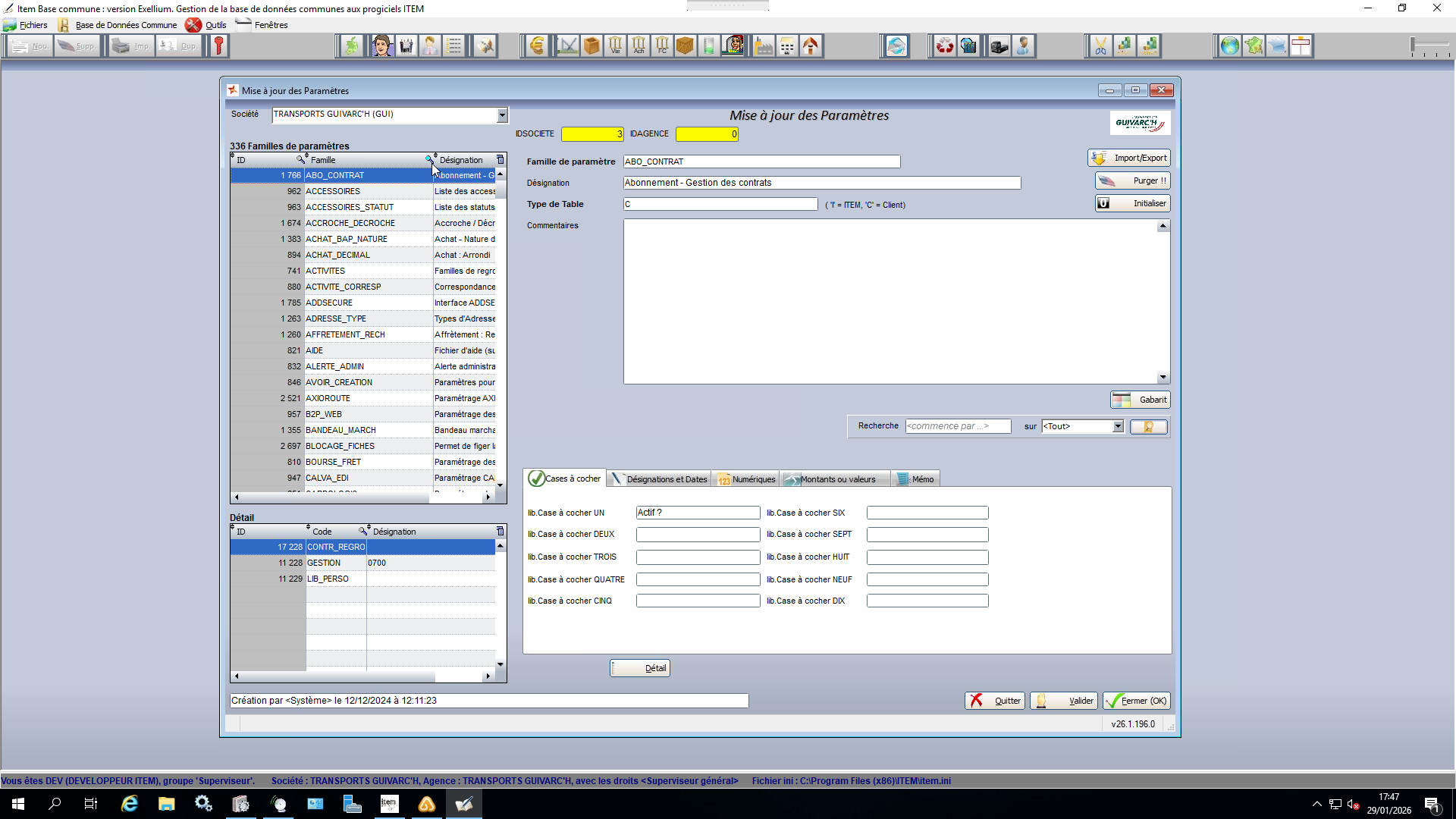Viewport: 1456px width, 819px height.
Task: Click the red recycle arrows icon
Action: (944, 46)
